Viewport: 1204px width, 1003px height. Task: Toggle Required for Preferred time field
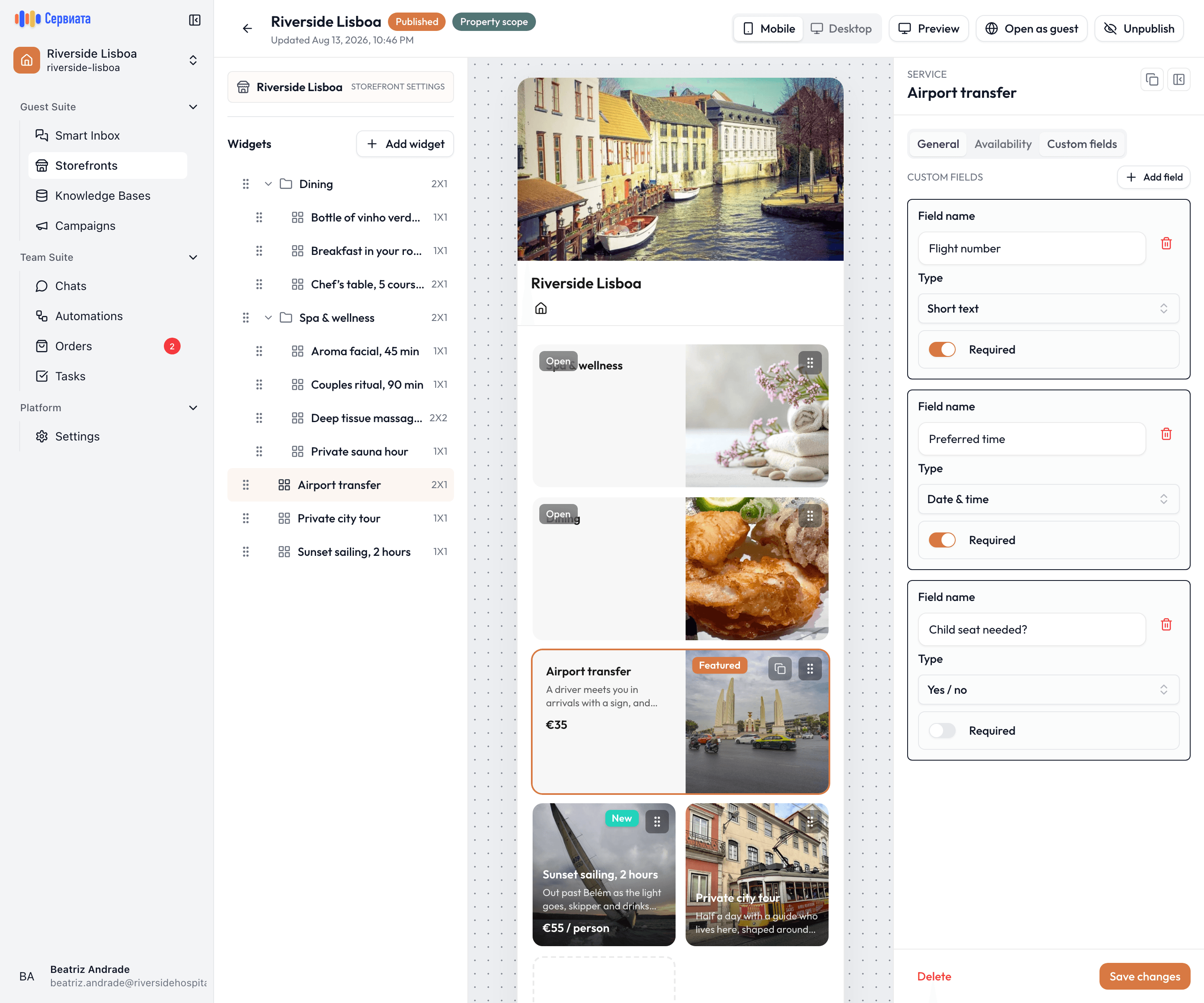942,540
